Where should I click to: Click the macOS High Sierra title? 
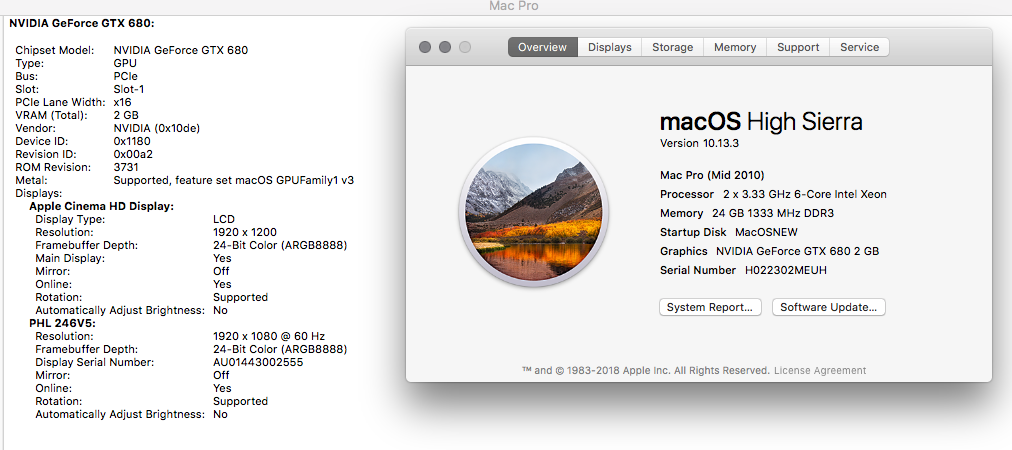(761, 121)
